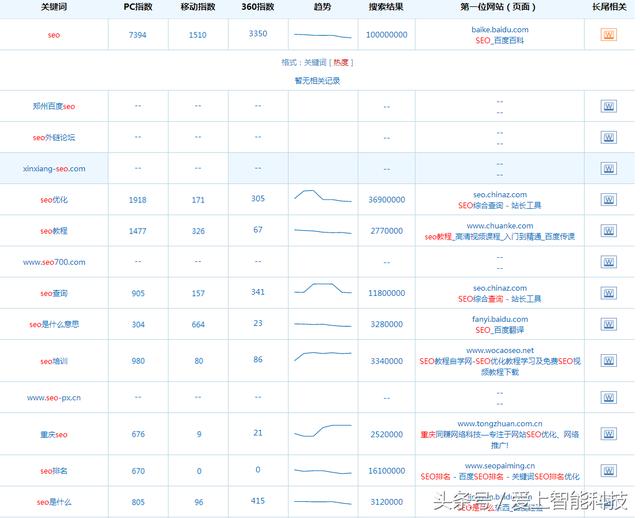Click the 暂无相关记录 message text
Image resolution: width=640 pixels, height=518 pixels.
[317, 81]
